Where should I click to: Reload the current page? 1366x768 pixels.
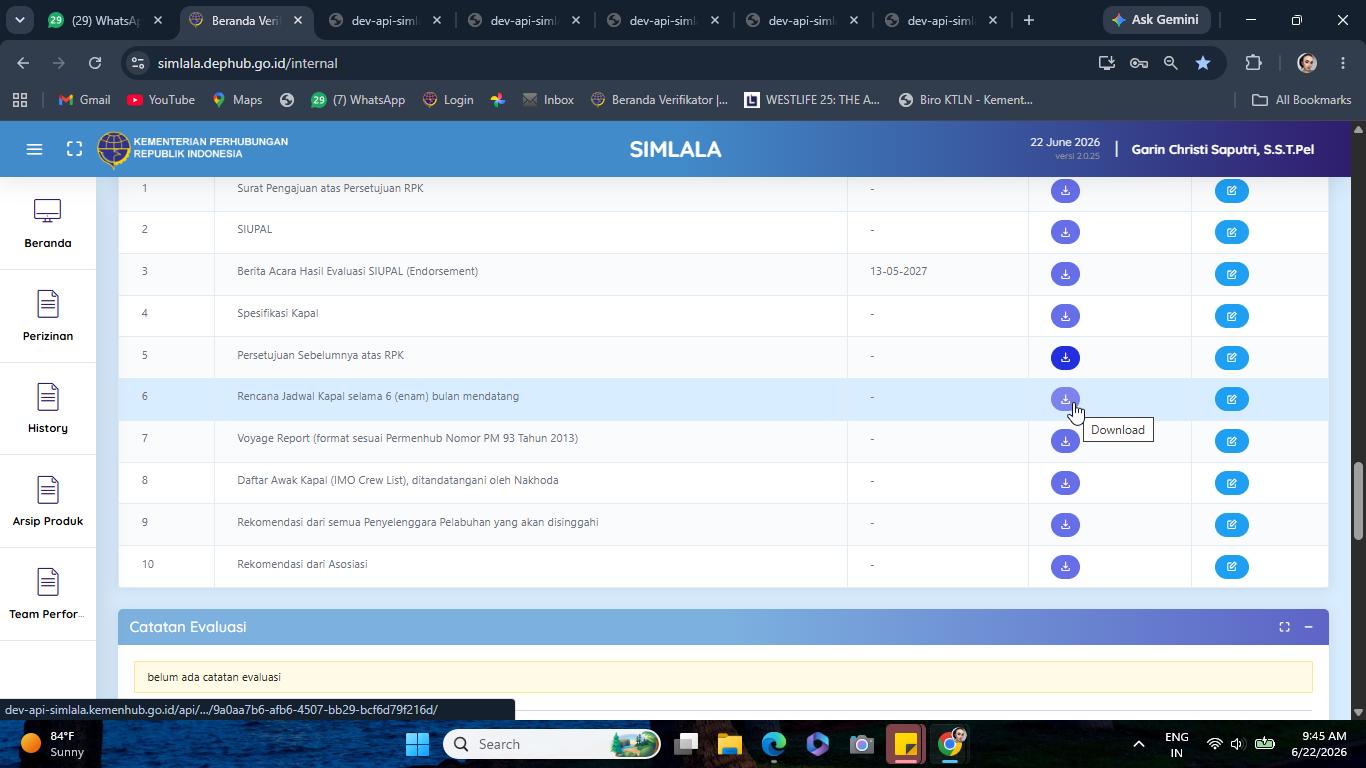(95, 63)
